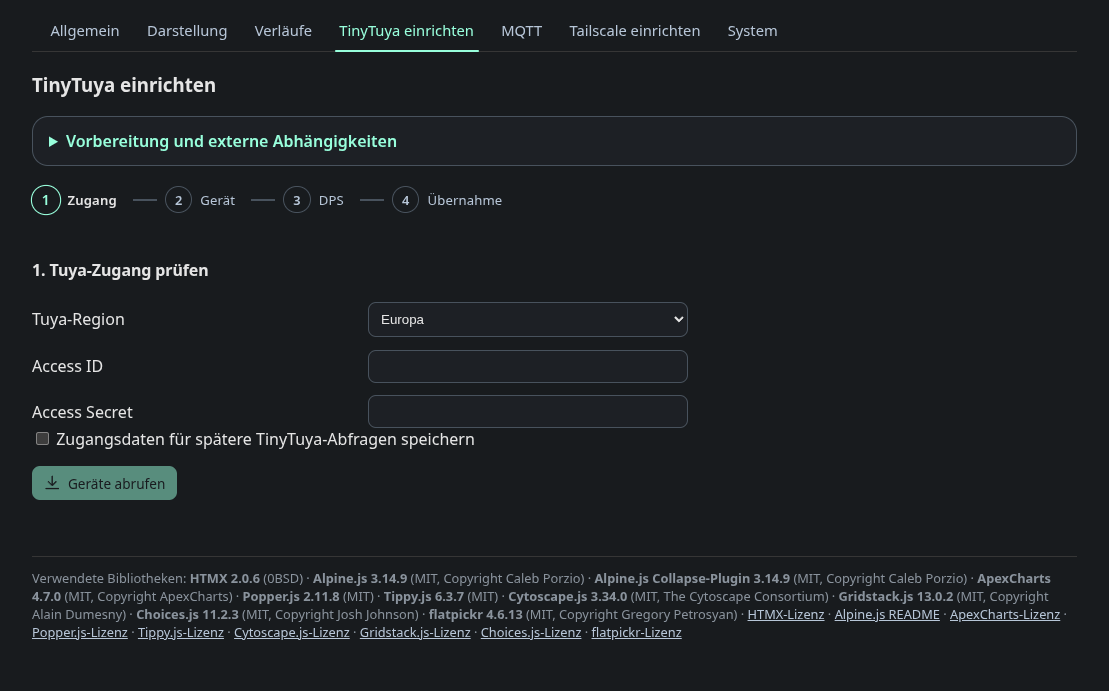1109x691 pixels.
Task: Click 'Choices.js 11.2.3' library text
Action: (x=187, y=615)
